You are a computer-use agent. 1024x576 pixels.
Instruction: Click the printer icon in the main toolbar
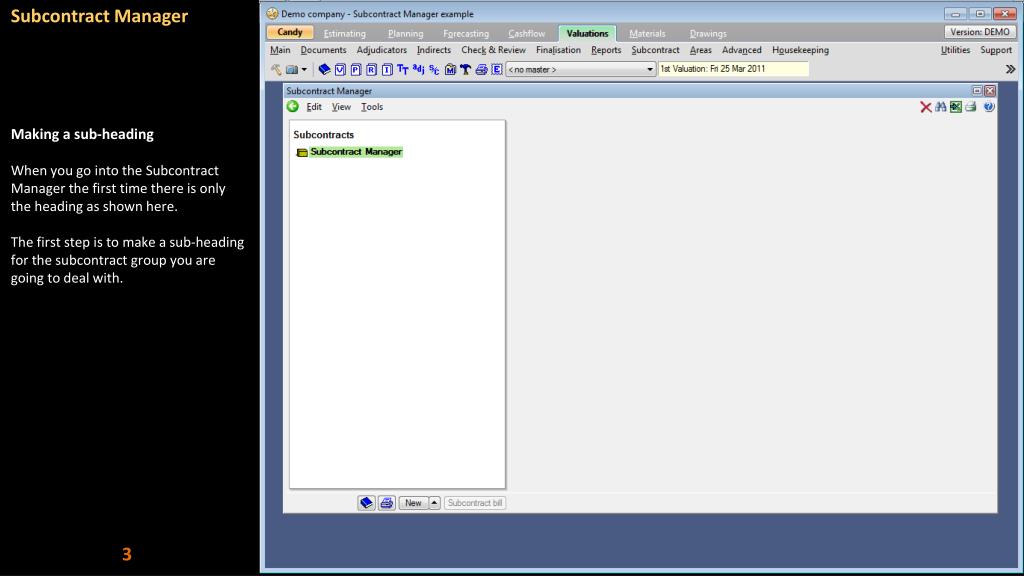481,69
